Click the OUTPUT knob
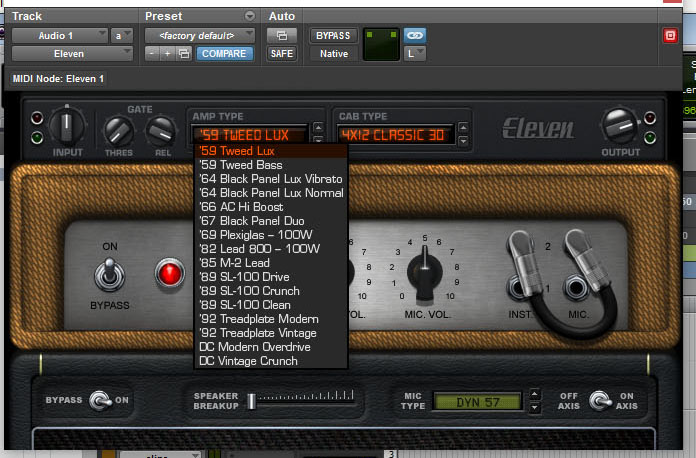This screenshot has width=696, height=458. pos(620,126)
